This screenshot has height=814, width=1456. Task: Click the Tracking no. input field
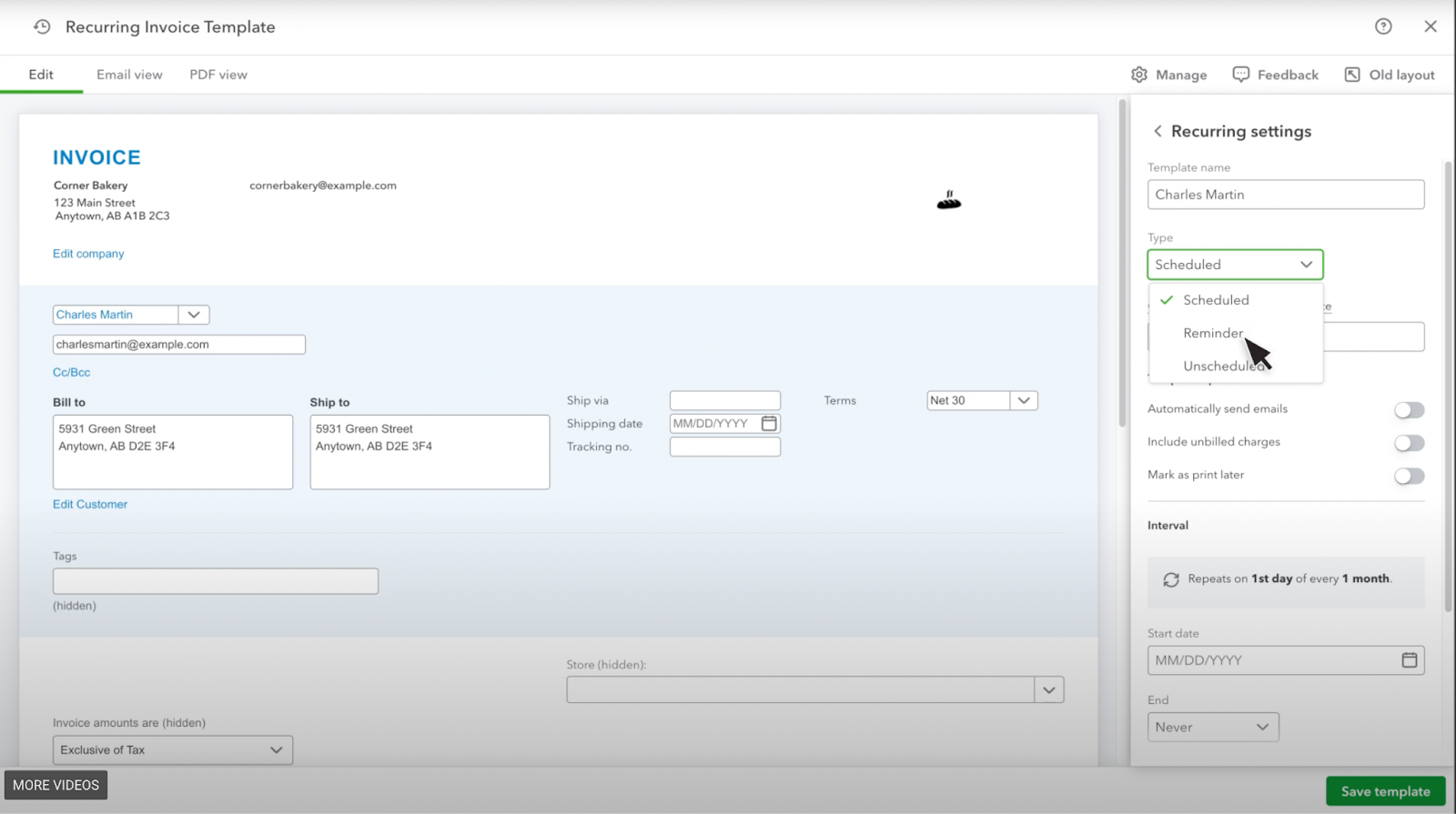pyautogui.click(x=725, y=447)
